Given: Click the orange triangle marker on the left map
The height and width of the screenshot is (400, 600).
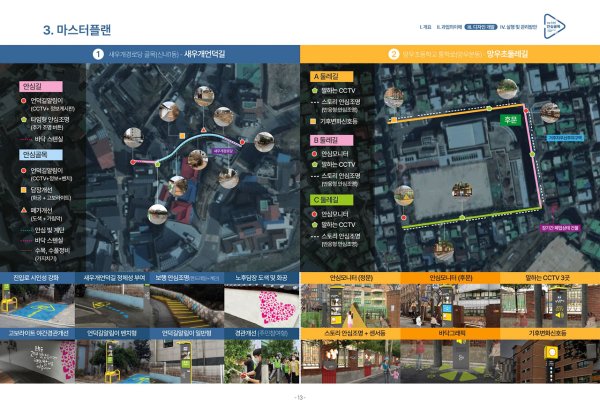Looking at the screenshot, I should tap(204, 130).
